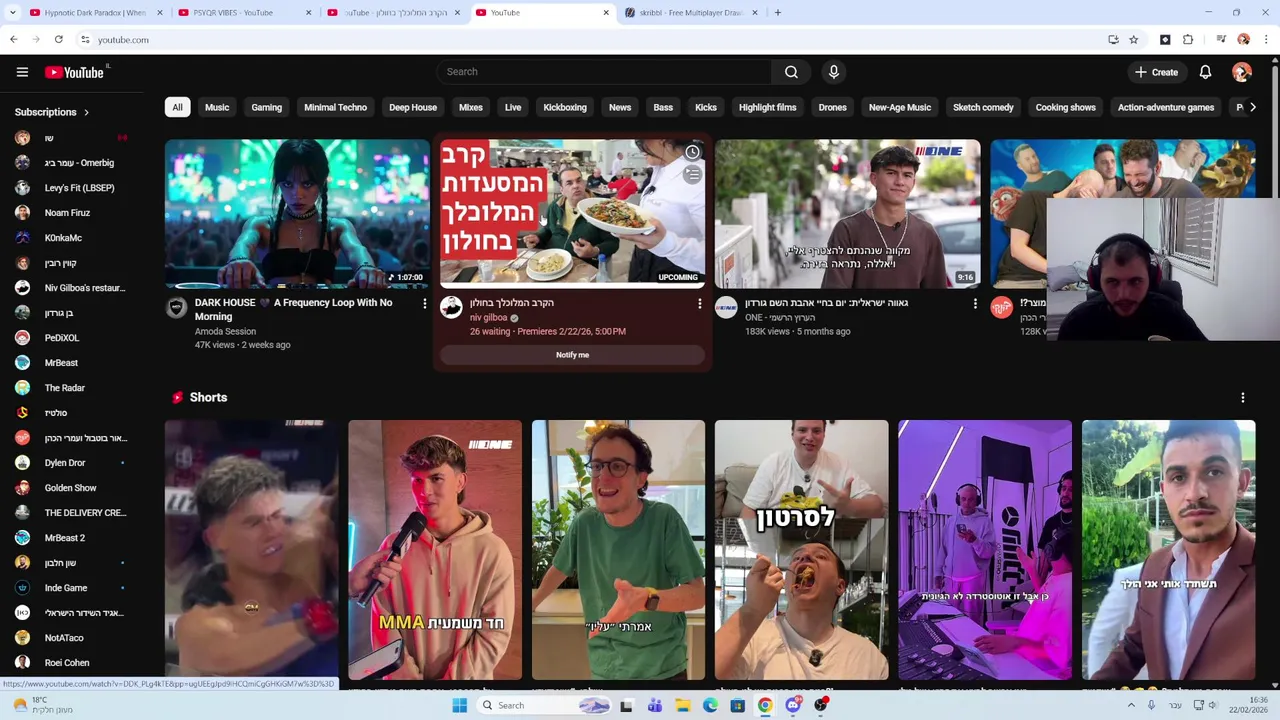The image size is (1280, 720).
Task: Open the ONE channel 9:16 video thumbnail
Action: point(847,214)
